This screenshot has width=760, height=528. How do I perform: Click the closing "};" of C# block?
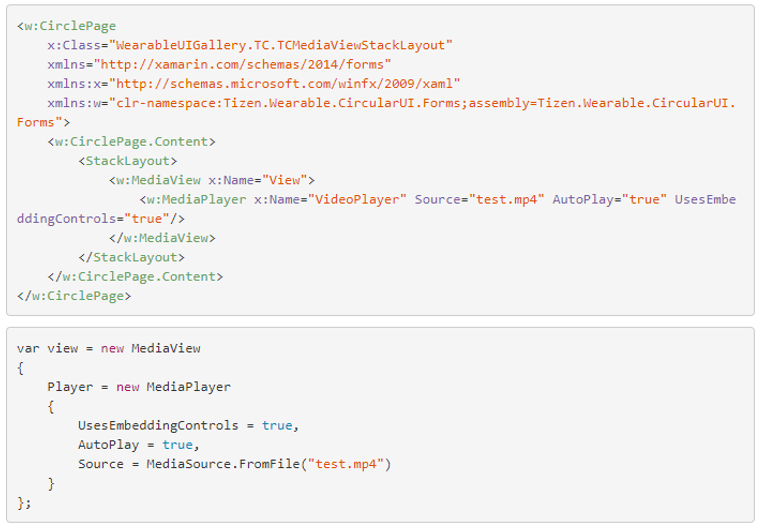click(24, 503)
